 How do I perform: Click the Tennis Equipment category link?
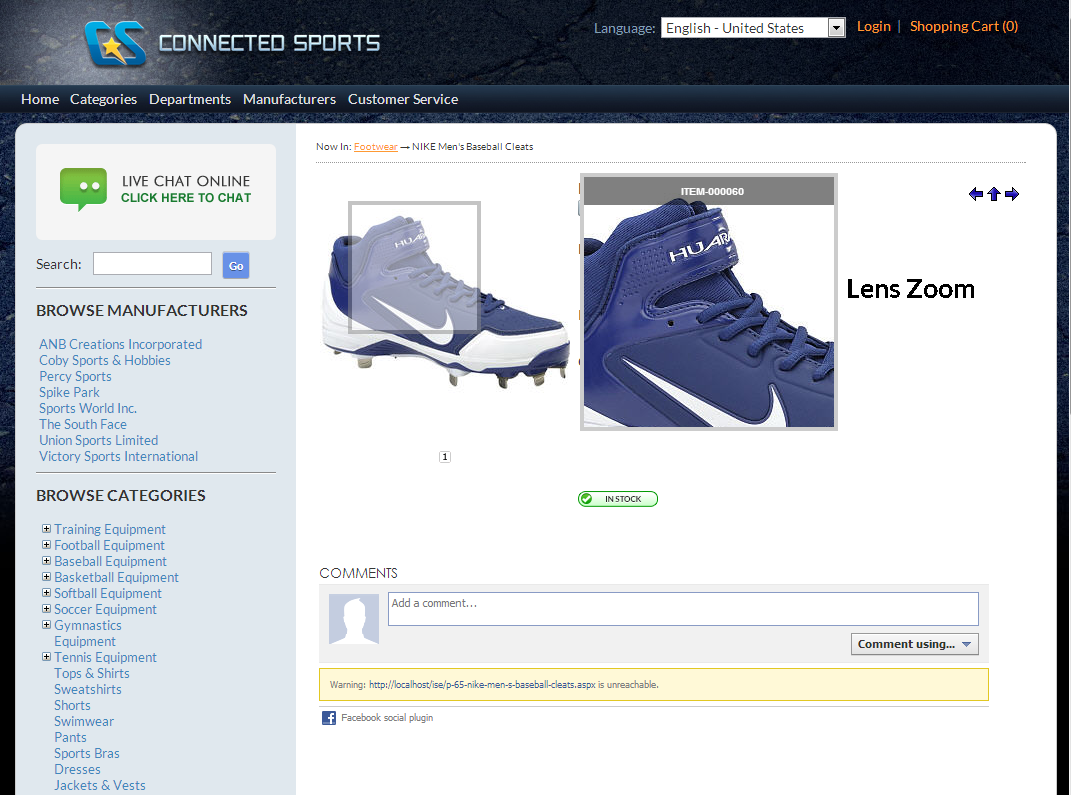(105, 657)
